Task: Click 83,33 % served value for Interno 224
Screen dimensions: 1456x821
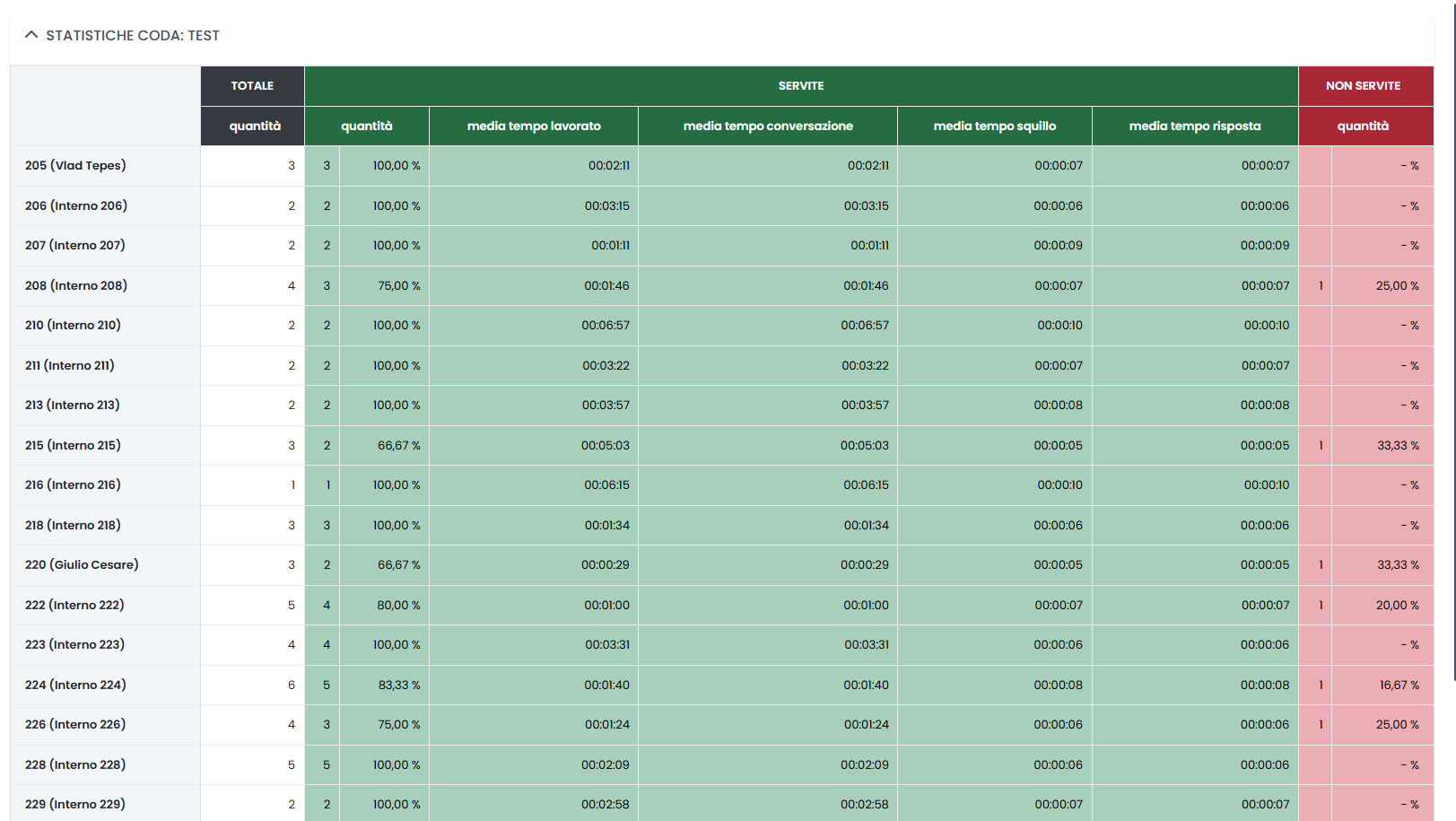Action: coord(398,686)
